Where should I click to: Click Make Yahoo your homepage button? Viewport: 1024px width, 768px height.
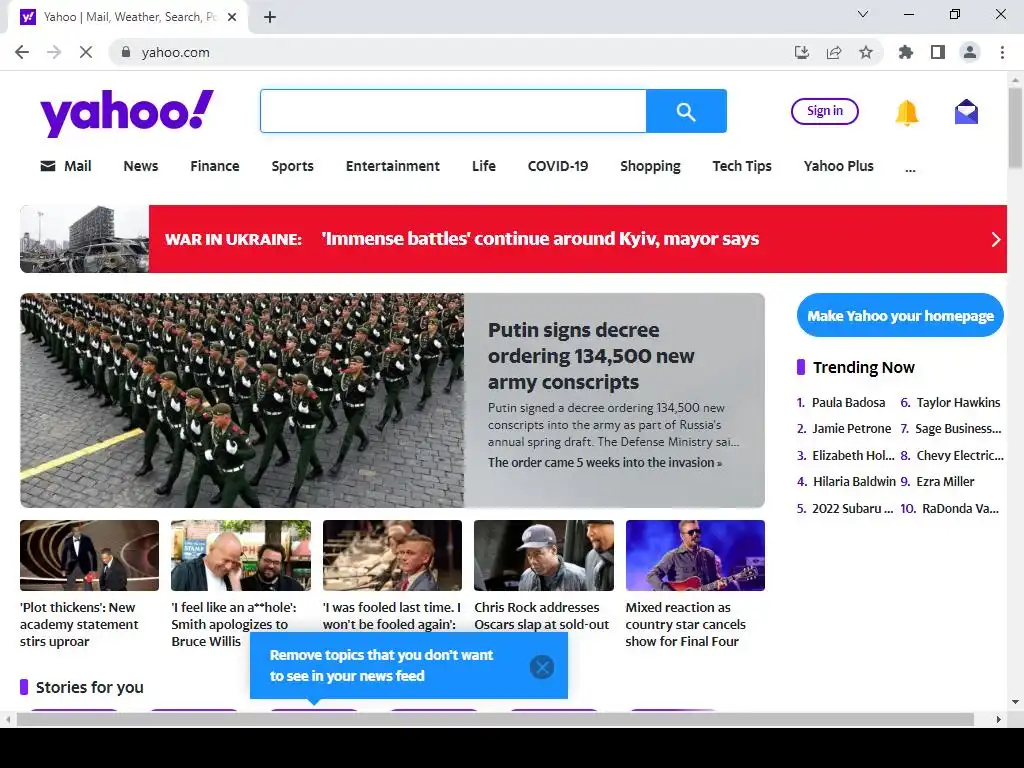900,315
